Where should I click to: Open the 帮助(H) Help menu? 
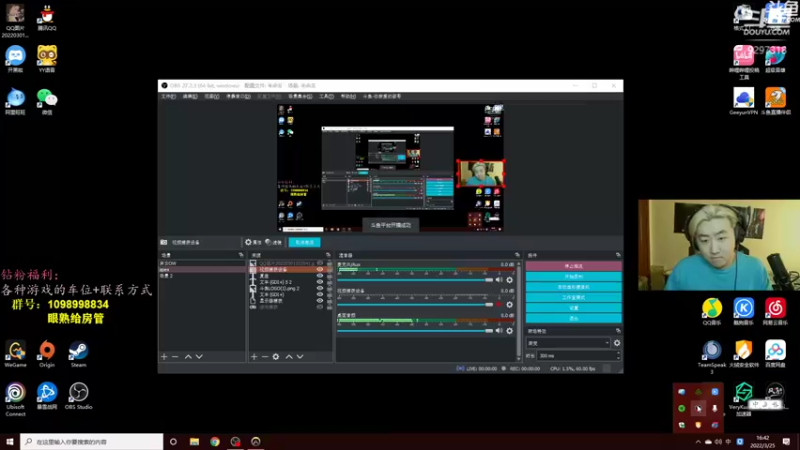point(348,96)
